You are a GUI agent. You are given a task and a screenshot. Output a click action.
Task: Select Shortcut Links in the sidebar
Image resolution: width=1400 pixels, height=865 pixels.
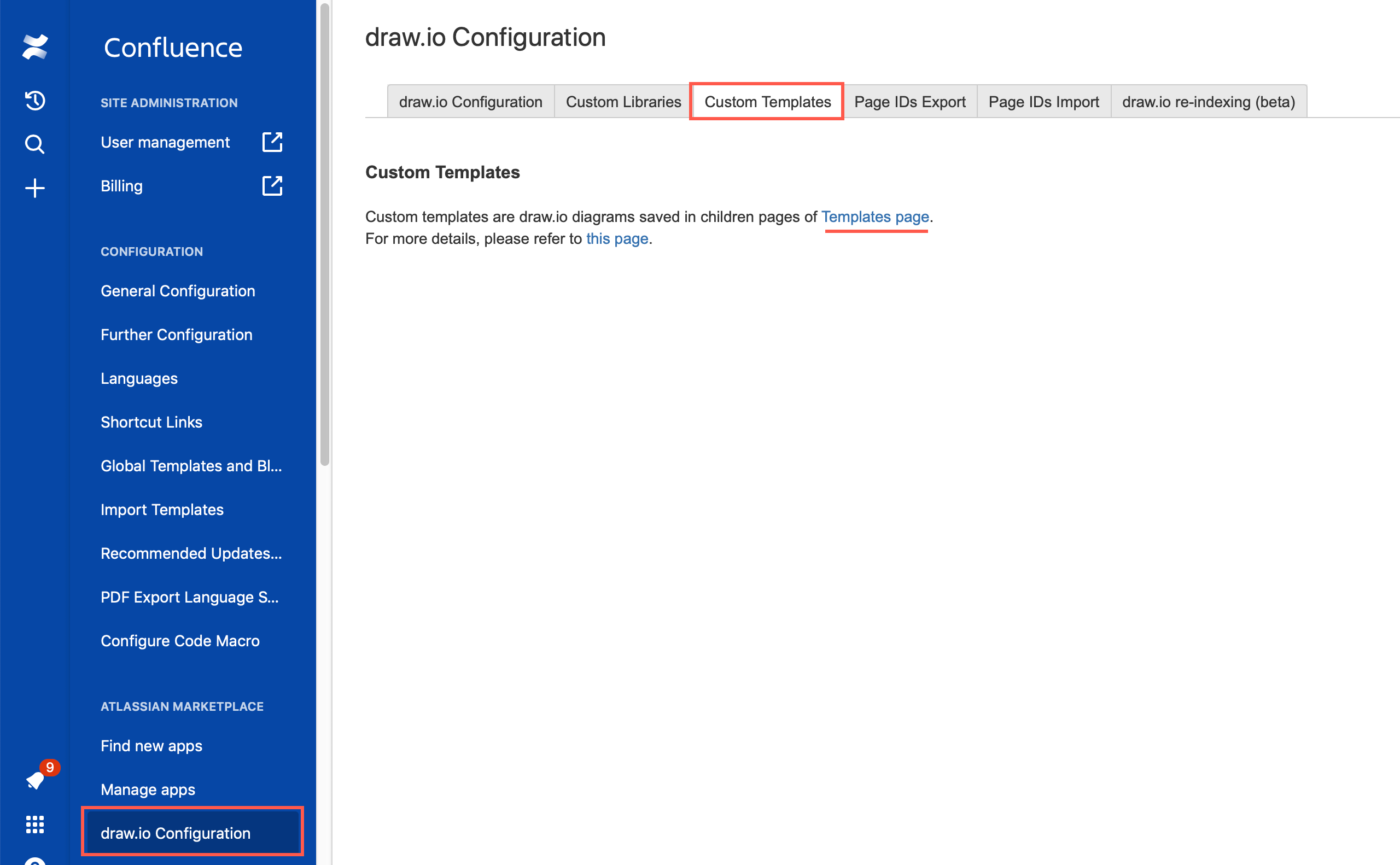coord(151,422)
